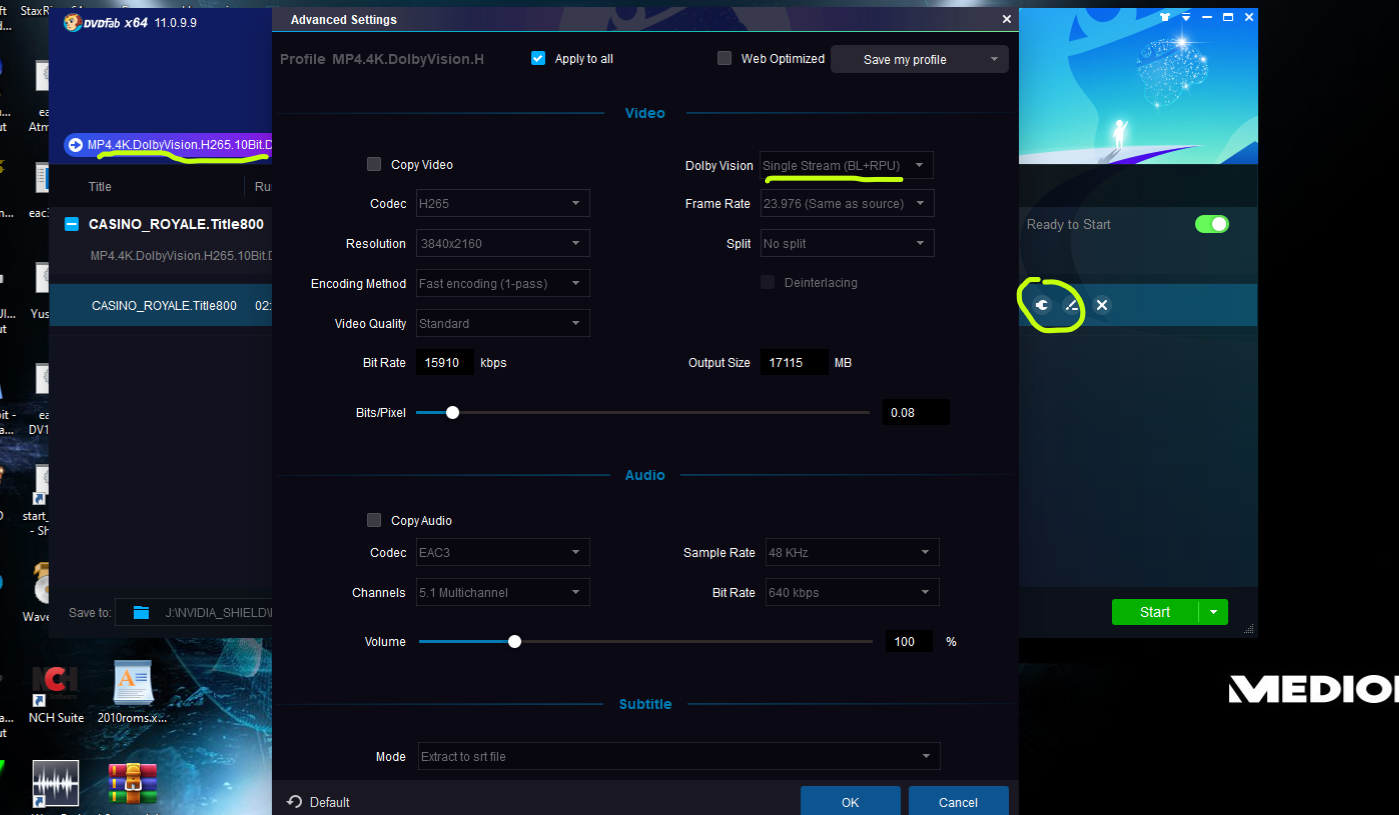Viewport: 1399px width, 815px height.
Task: Remove the title with the X icon
Action: tap(1102, 305)
